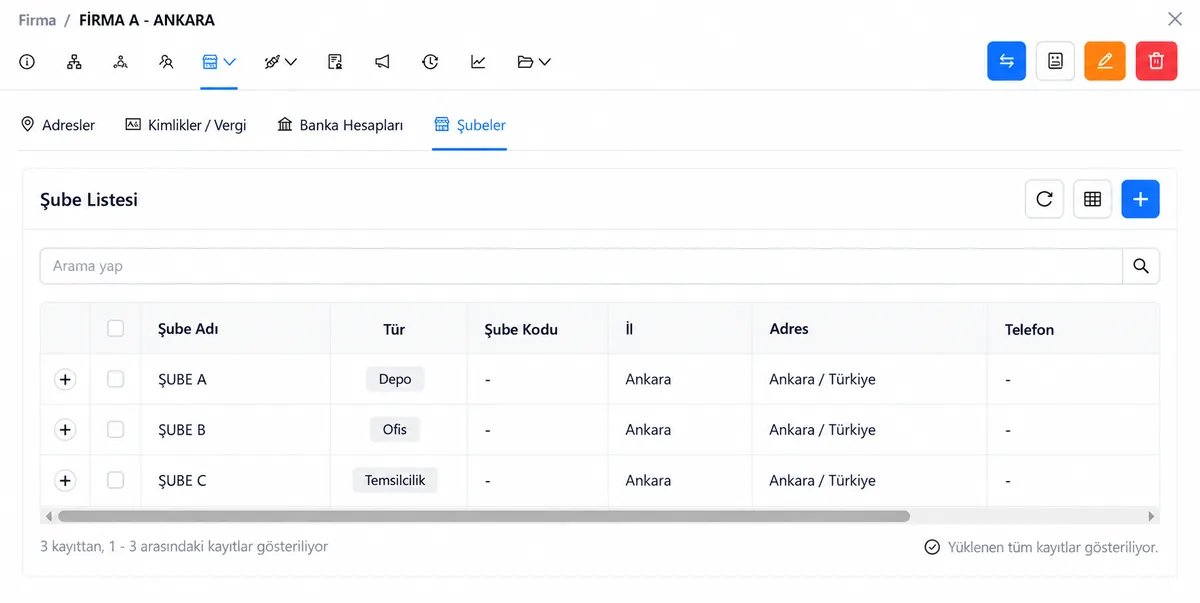
Task: Click the magnifier search button
Action: click(x=1141, y=266)
